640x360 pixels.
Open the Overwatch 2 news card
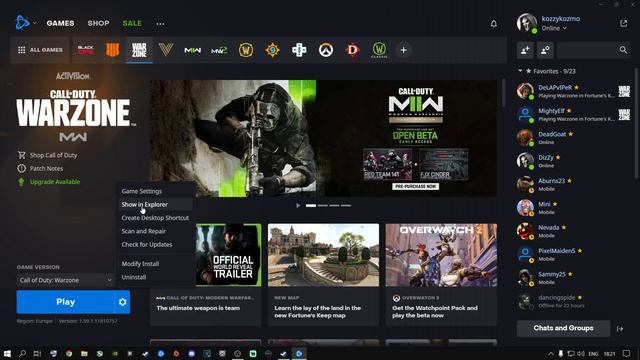[441, 274]
